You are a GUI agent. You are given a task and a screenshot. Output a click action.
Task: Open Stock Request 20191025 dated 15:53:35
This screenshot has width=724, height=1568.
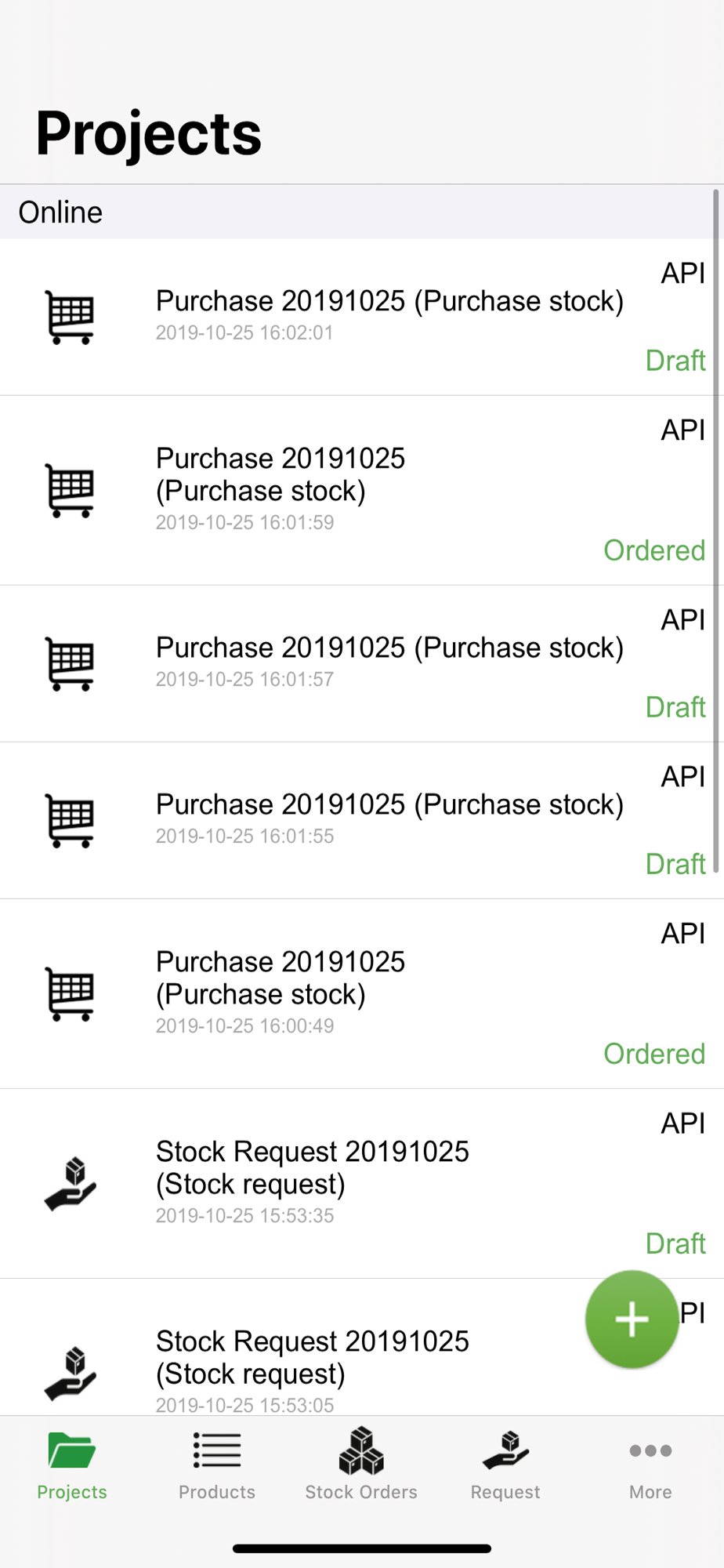[361, 1183]
